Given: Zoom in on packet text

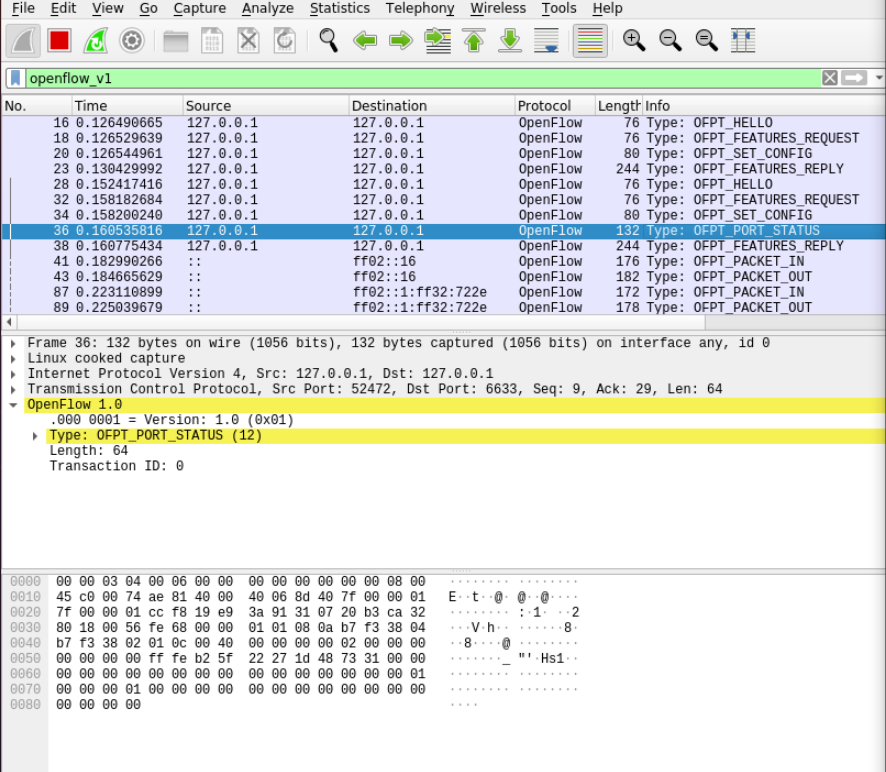Looking at the screenshot, I should pyautogui.click(x=633, y=41).
